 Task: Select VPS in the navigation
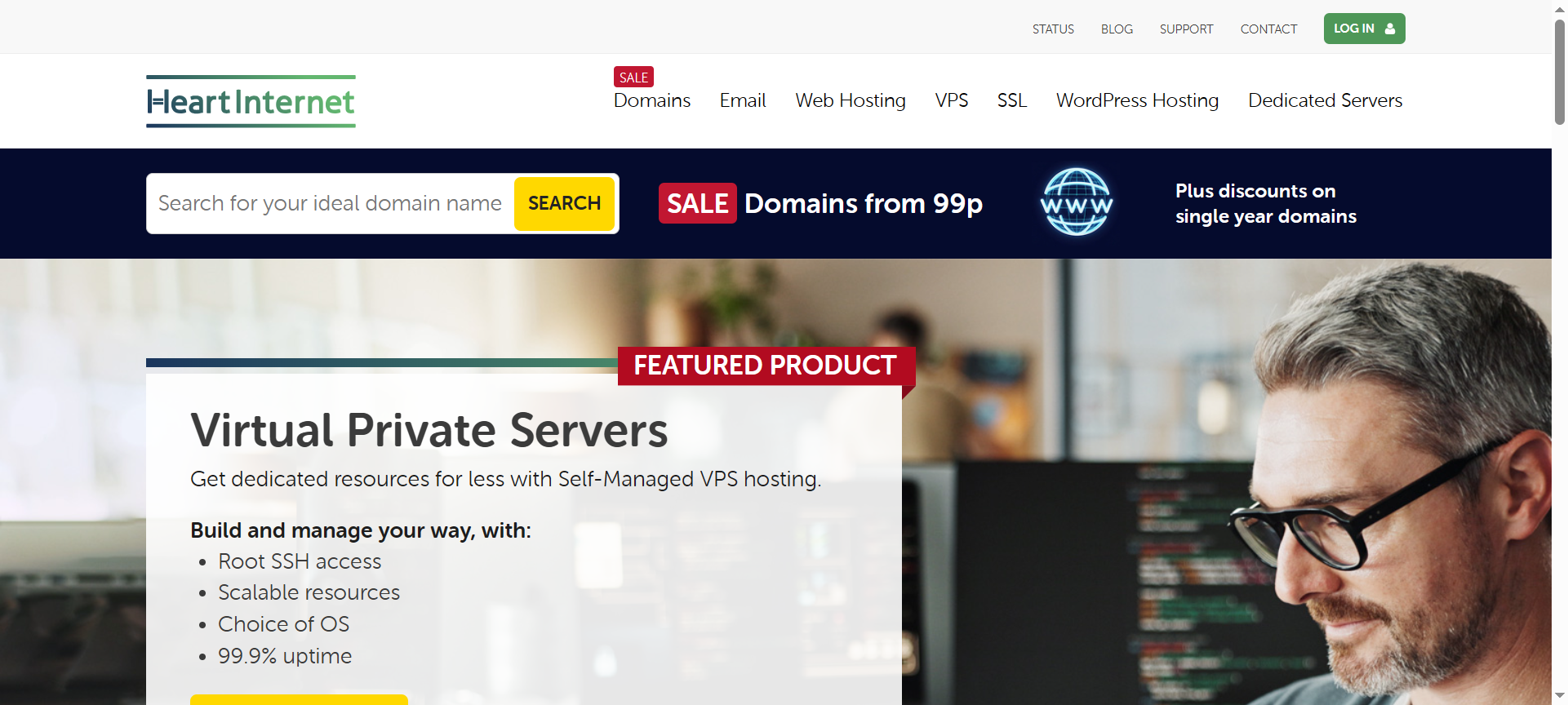pos(951,100)
